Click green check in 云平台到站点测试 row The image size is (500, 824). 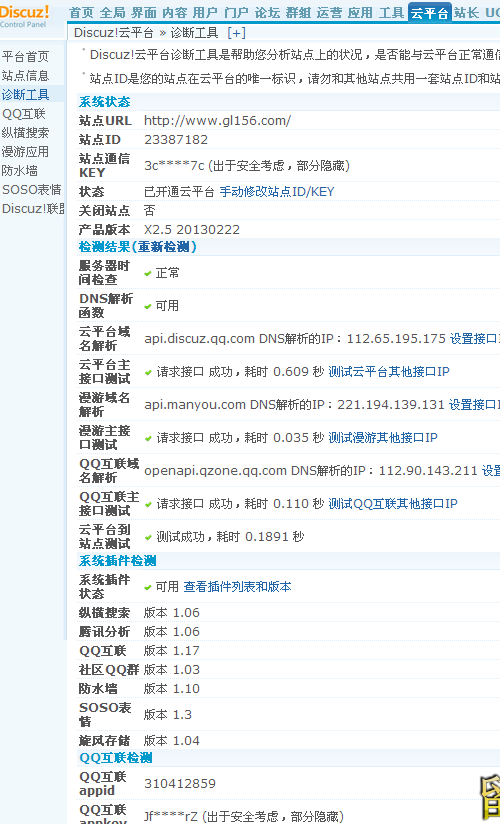(148, 538)
